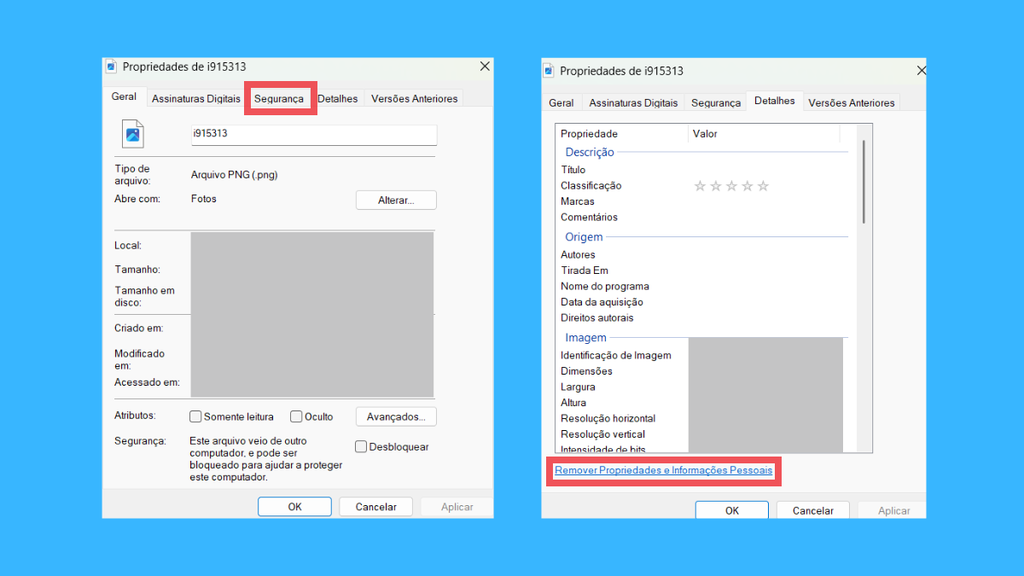This screenshot has height=576, width=1024.
Task: Click the PNG file icon beside the filename field
Action: point(133,134)
